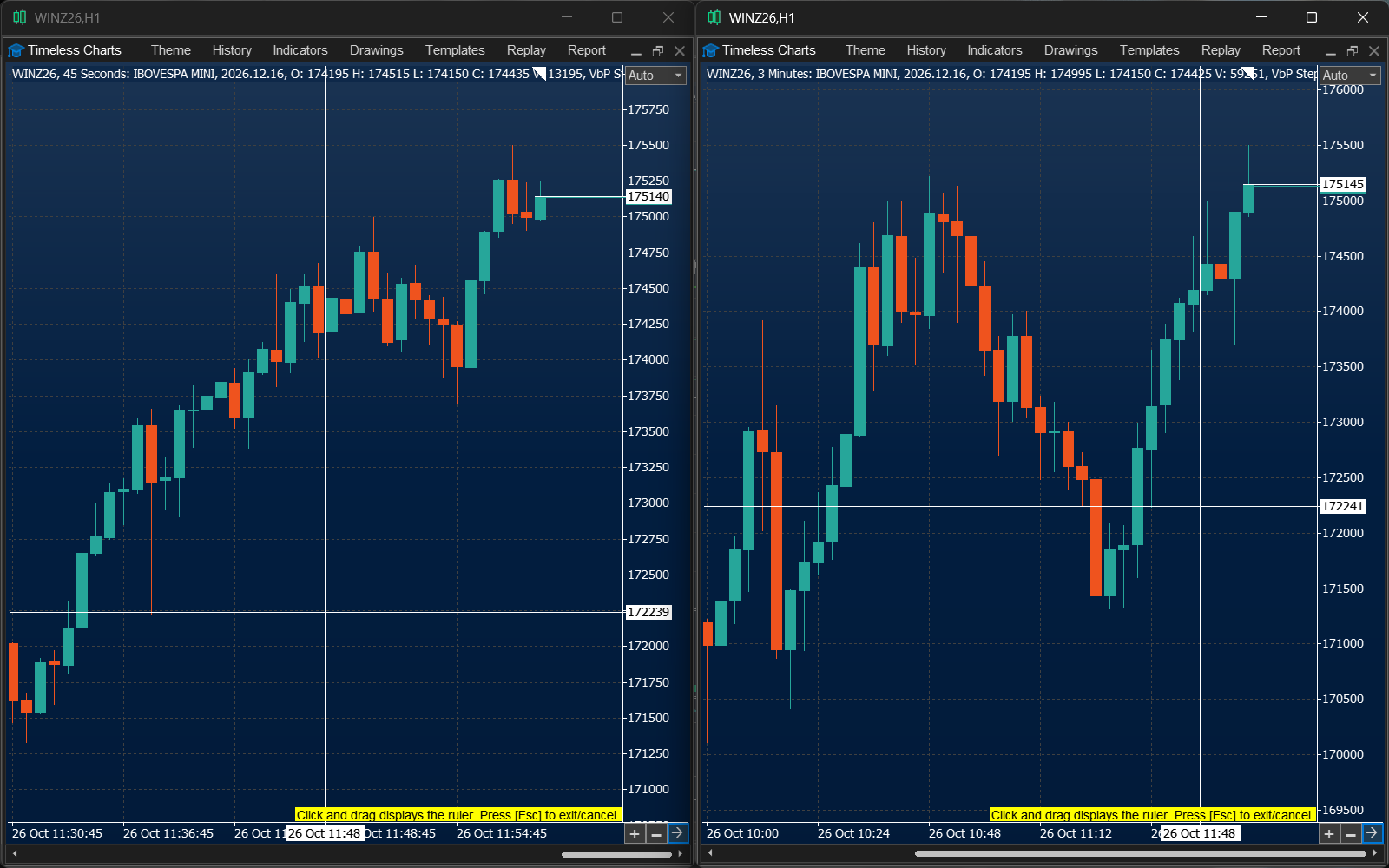The image size is (1389, 868).
Task: Click Timeless Charts logo icon in left window
Action: click(x=16, y=50)
